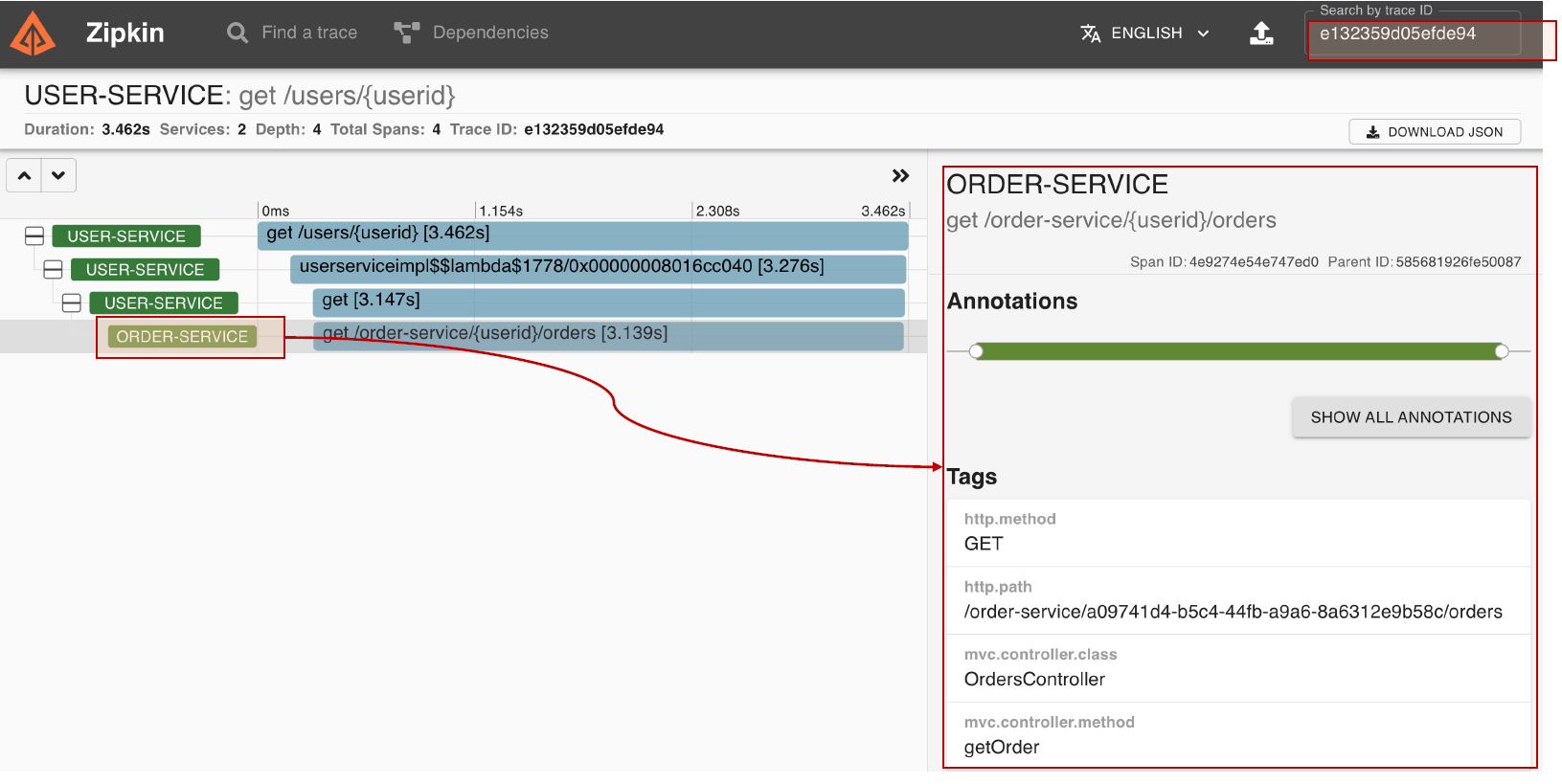The image size is (1562, 784).
Task: Click the http.path tag value
Action: click(x=1233, y=612)
